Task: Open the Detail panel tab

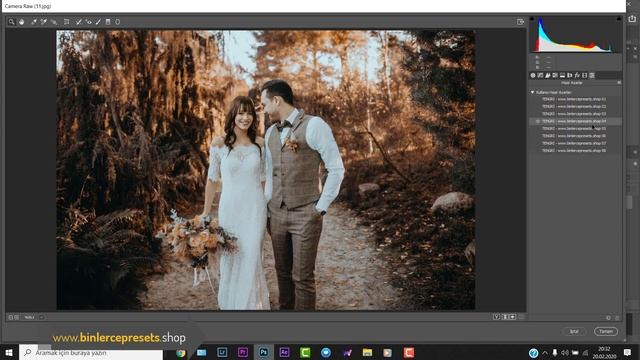Action: pyautogui.click(x=548, y=76)
